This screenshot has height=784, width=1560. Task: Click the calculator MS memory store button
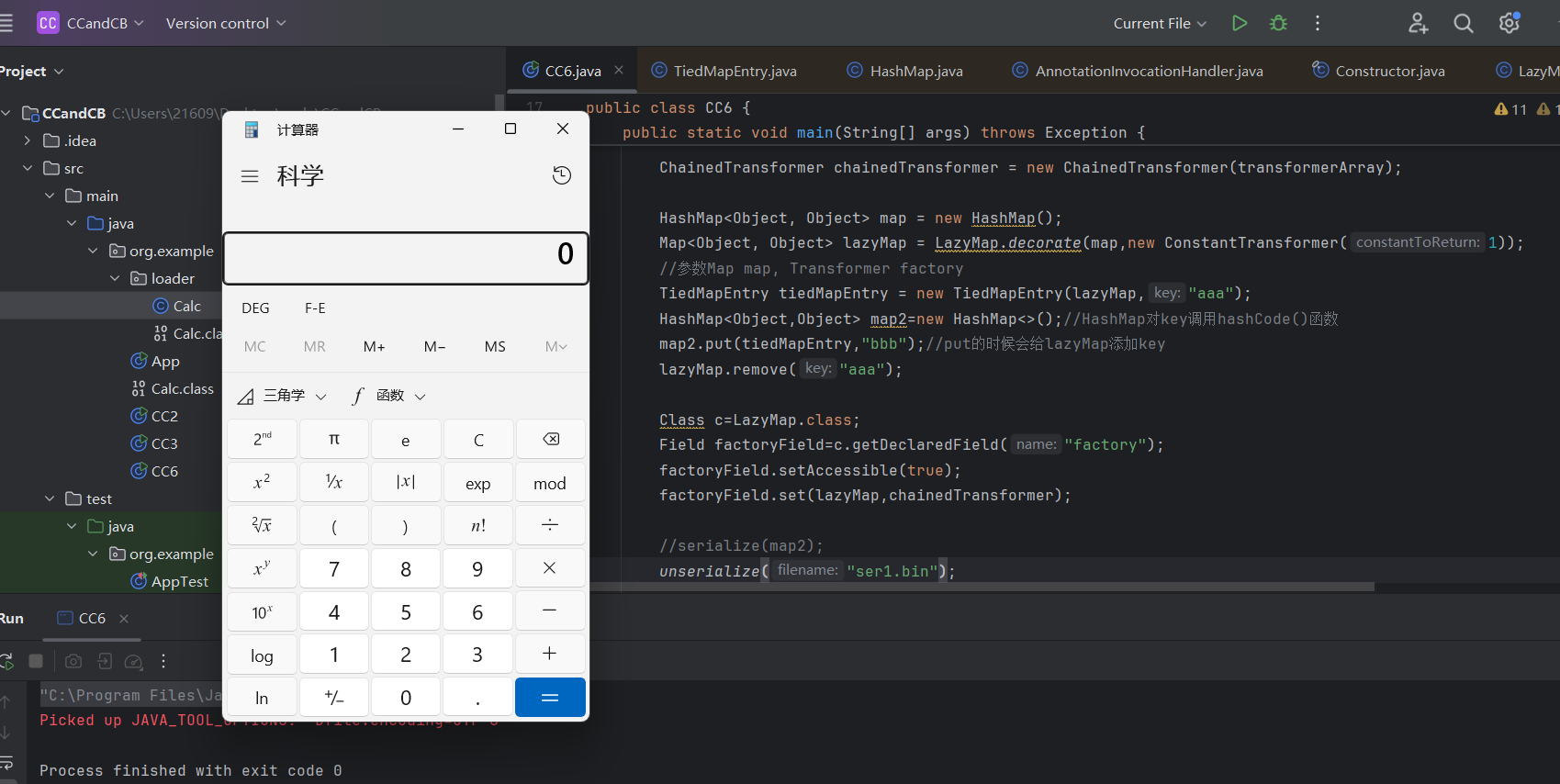tap(495, 346)
